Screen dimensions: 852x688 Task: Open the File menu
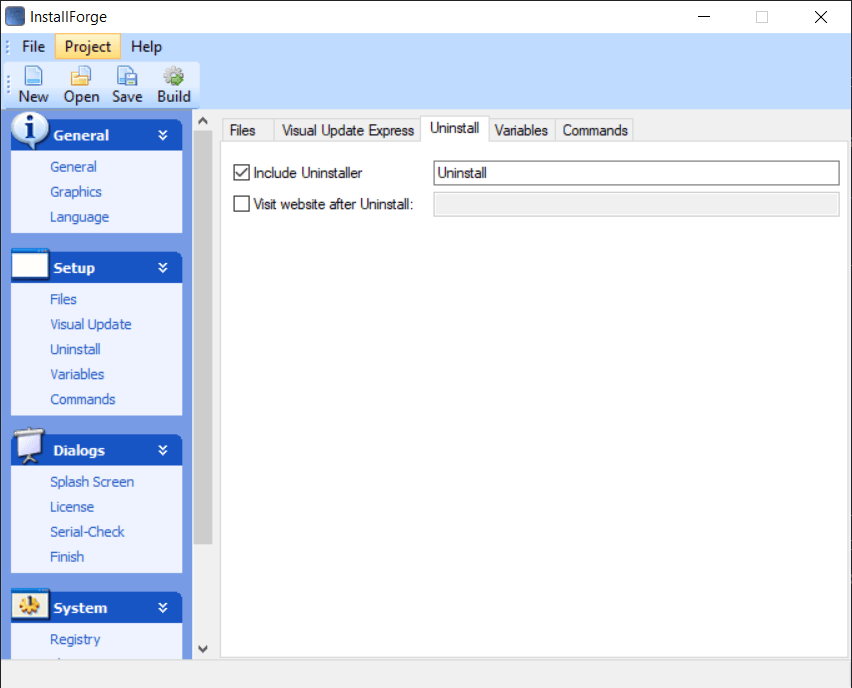pos(33,47)
